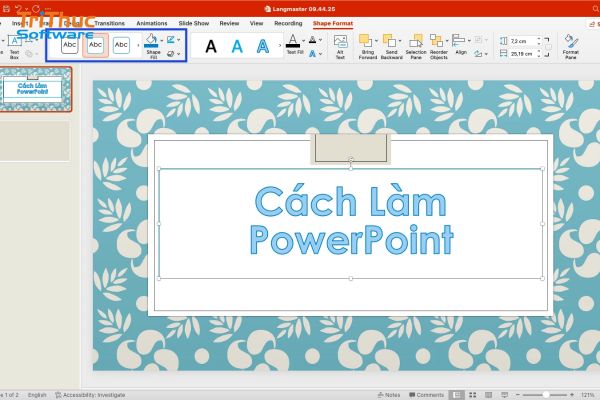
Task: Switch to the Transitions tab
Action: click(109, 23)
